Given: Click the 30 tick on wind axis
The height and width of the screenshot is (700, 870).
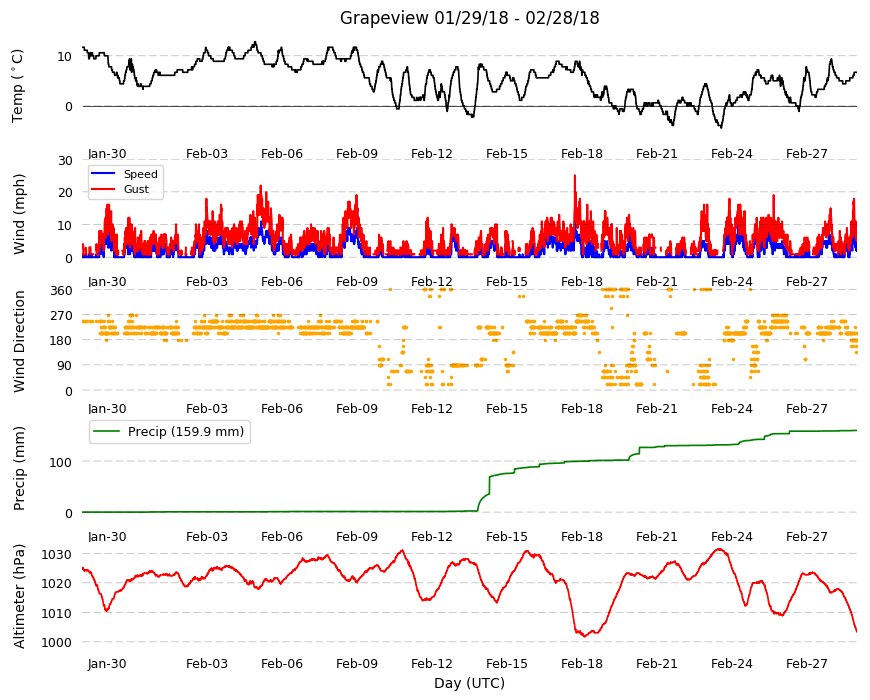Looking at the screenshot, I should tap(65, 161).
